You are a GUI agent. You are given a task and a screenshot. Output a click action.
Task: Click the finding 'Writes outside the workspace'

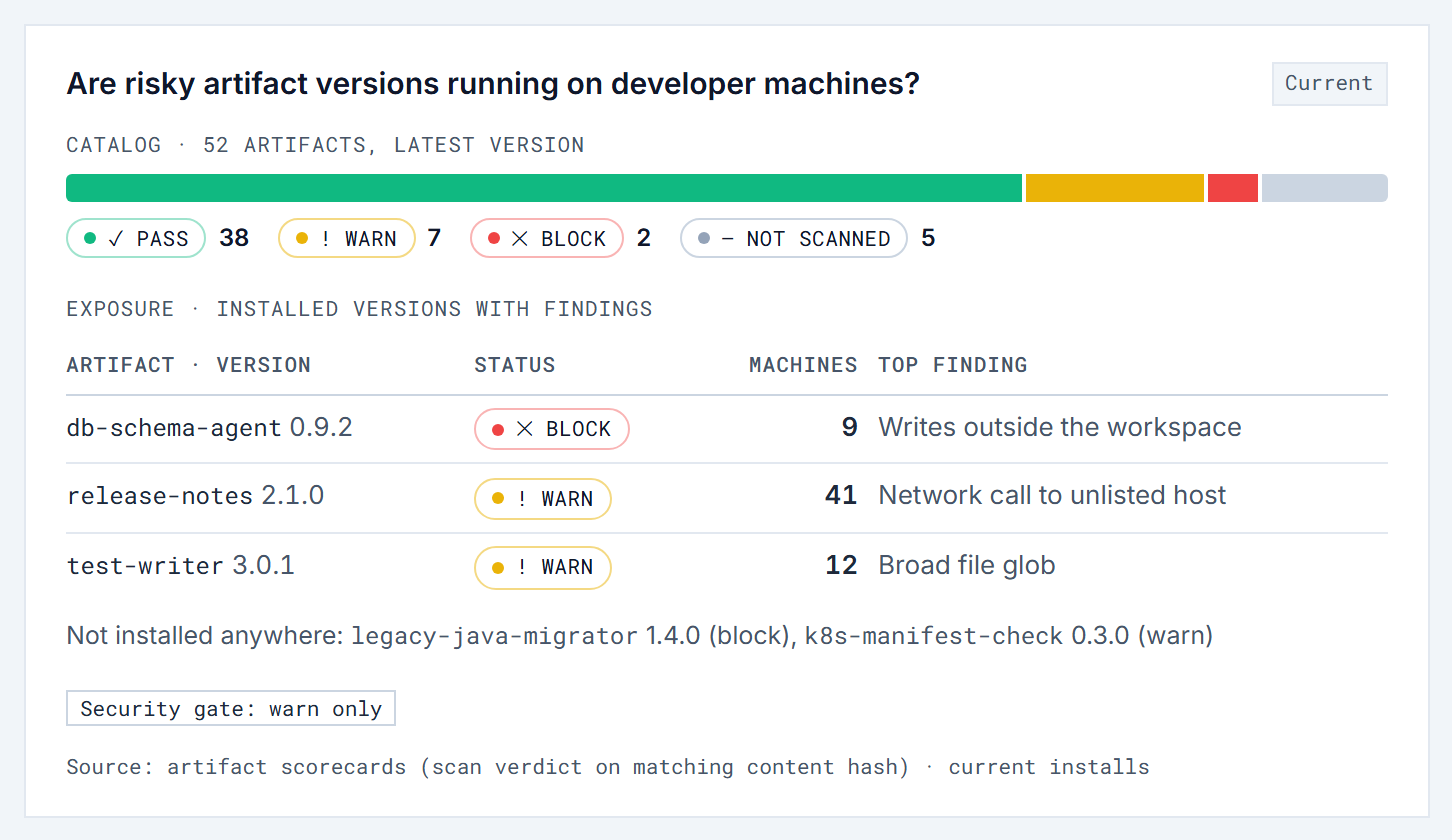click(x=1060, y=428)
